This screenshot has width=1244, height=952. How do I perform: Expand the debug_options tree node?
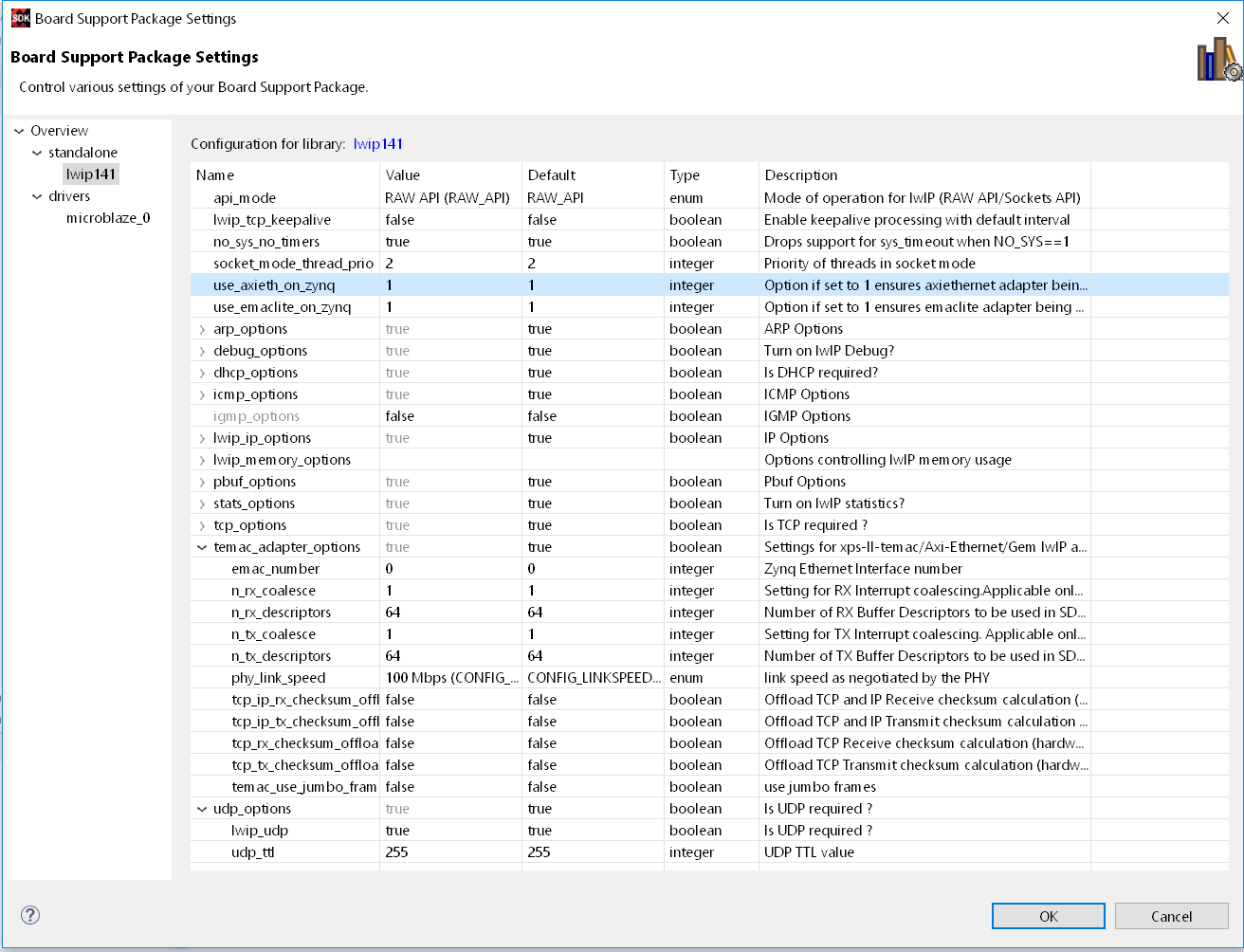(202, 351)
